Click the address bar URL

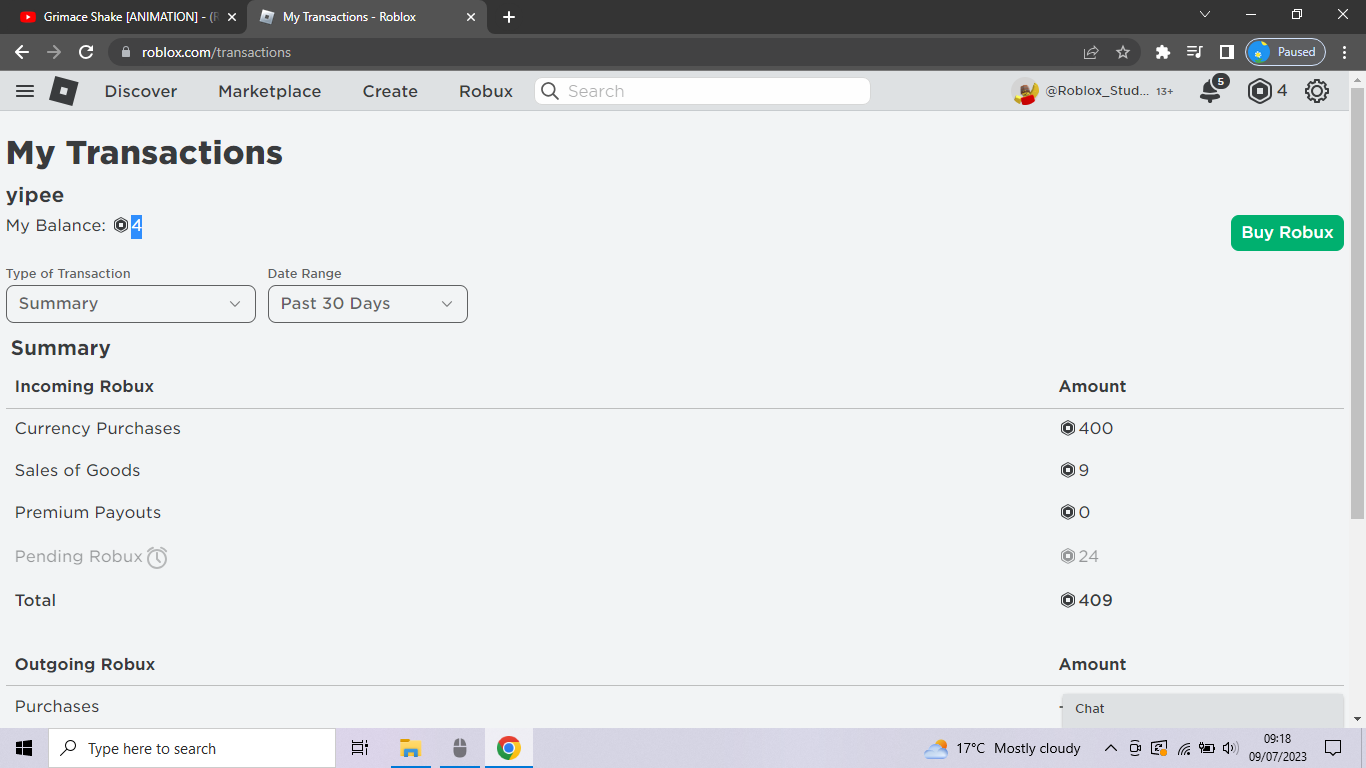click(x=216, y=52)
